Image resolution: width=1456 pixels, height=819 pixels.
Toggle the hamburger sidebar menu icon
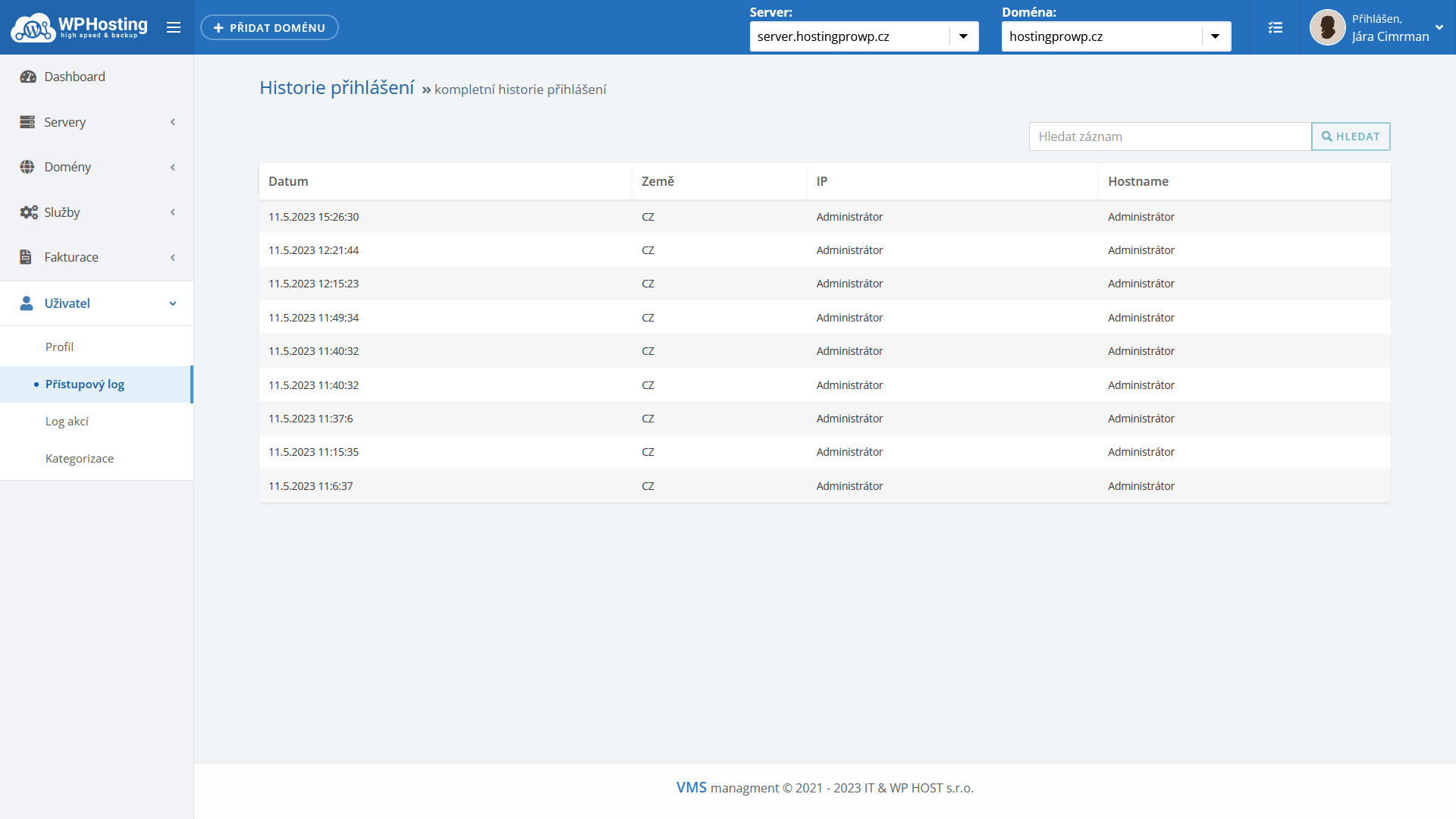174,27
